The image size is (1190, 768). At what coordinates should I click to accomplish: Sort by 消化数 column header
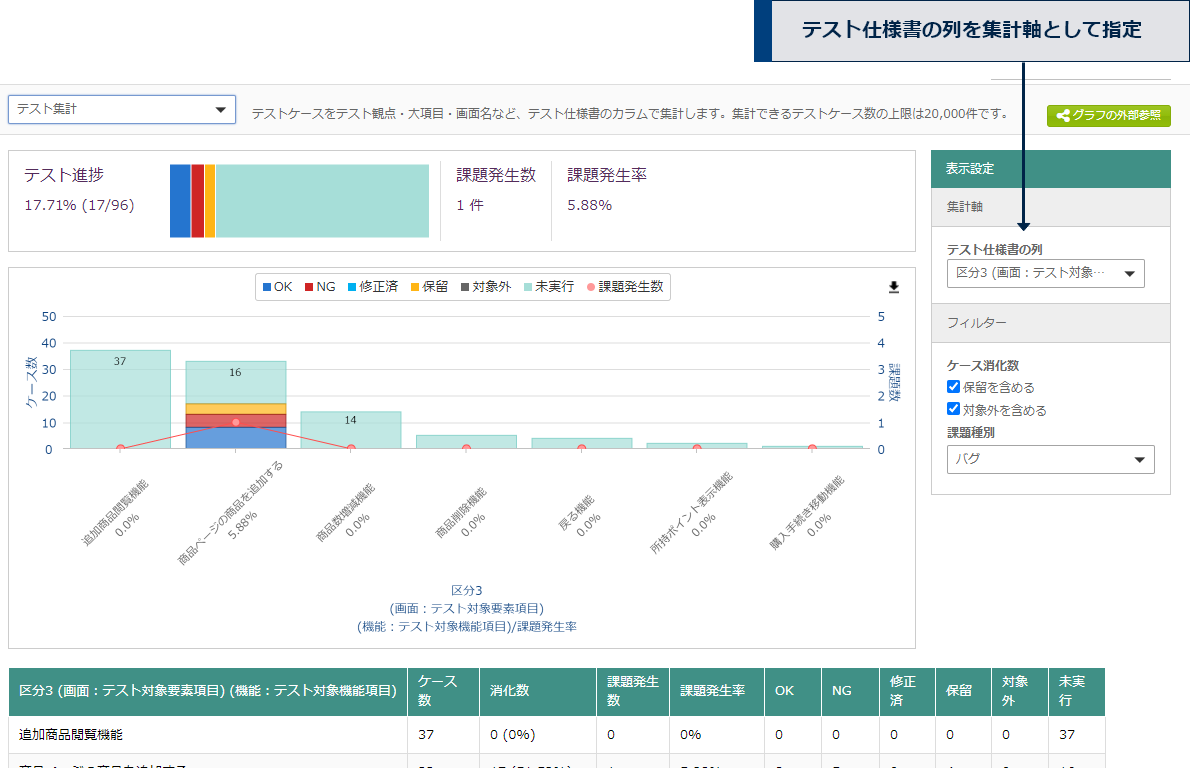(537, 691)
